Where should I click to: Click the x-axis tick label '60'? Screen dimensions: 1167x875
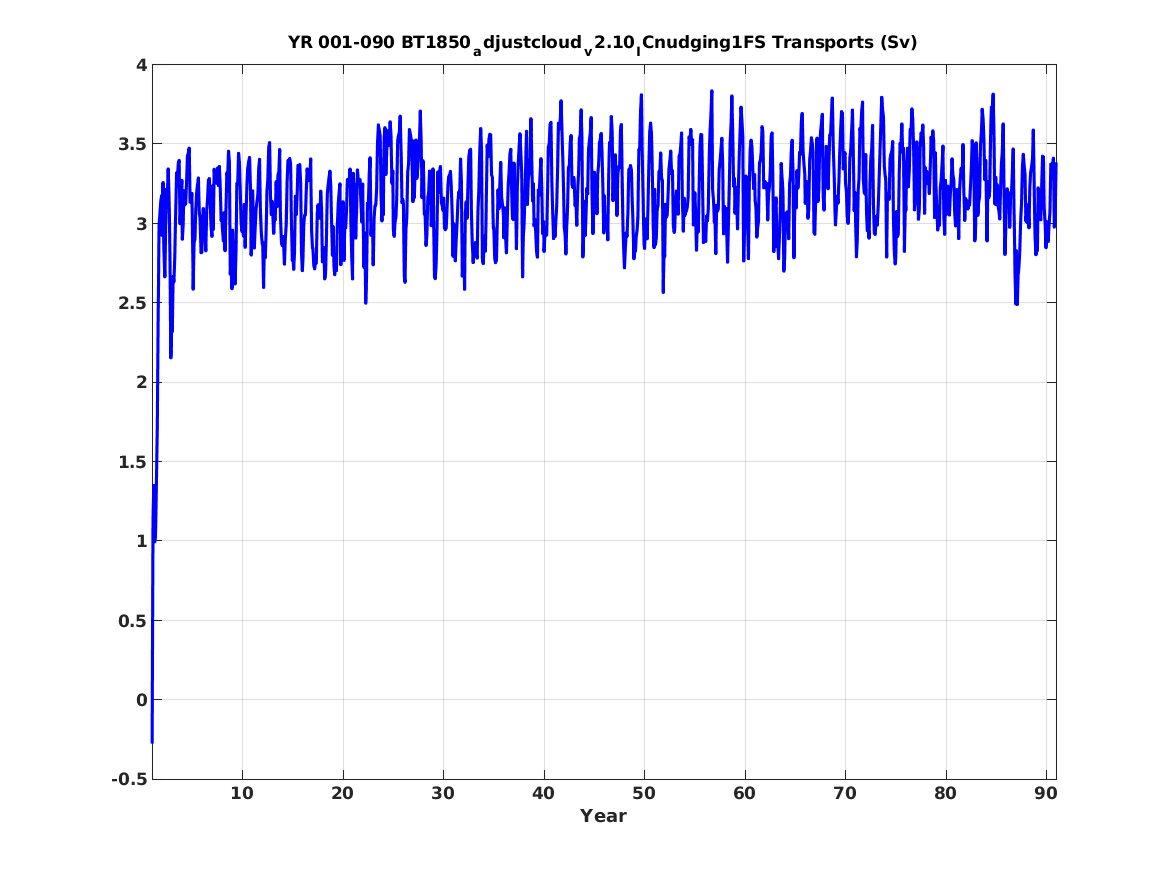pos(744,794)
